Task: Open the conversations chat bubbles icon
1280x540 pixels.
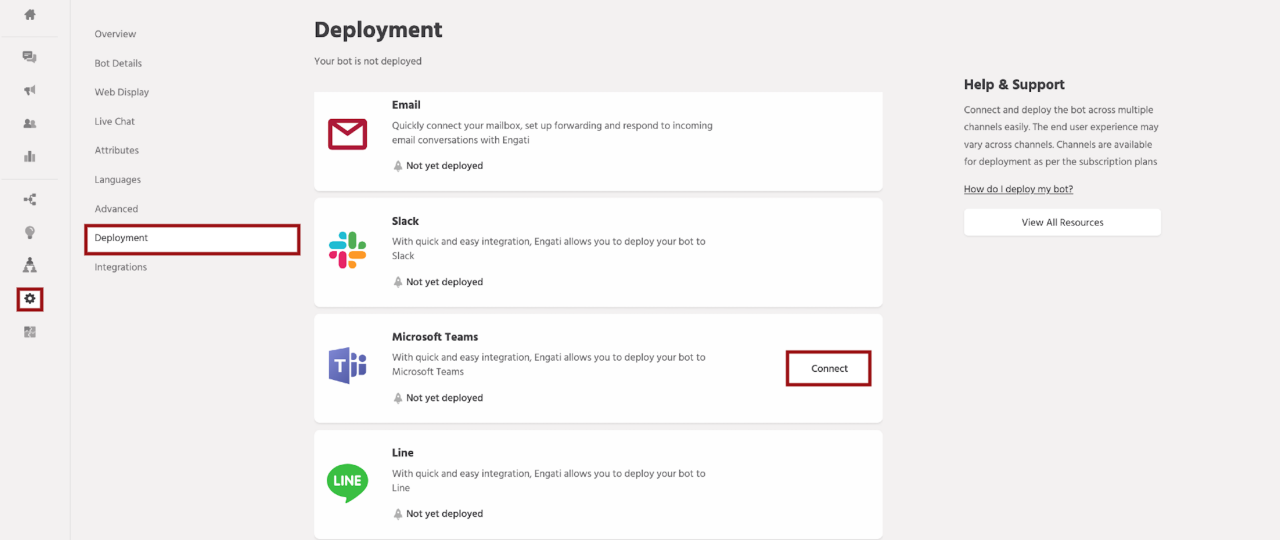Action: pyautogui.click(x=30, y=57)
